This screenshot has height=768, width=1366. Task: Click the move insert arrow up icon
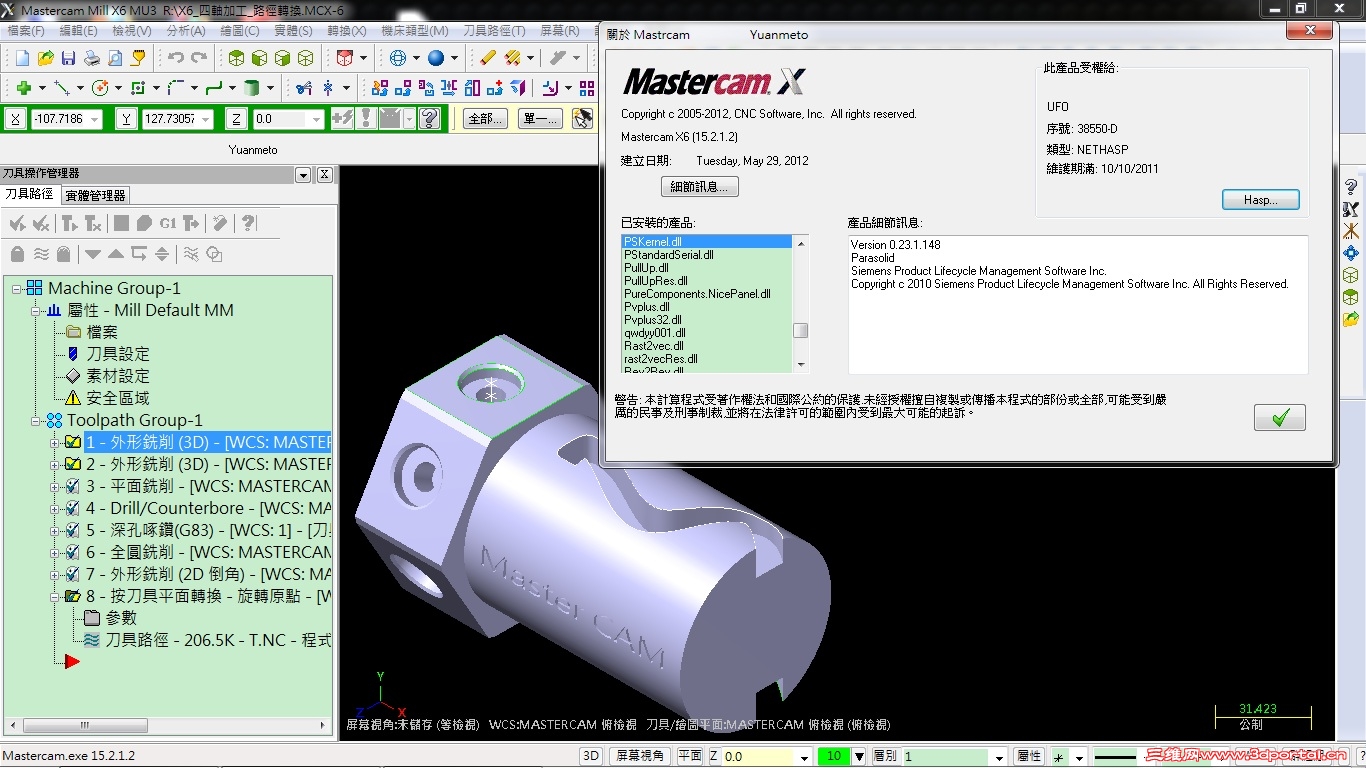pyautogui.click(x=116, y=254)
